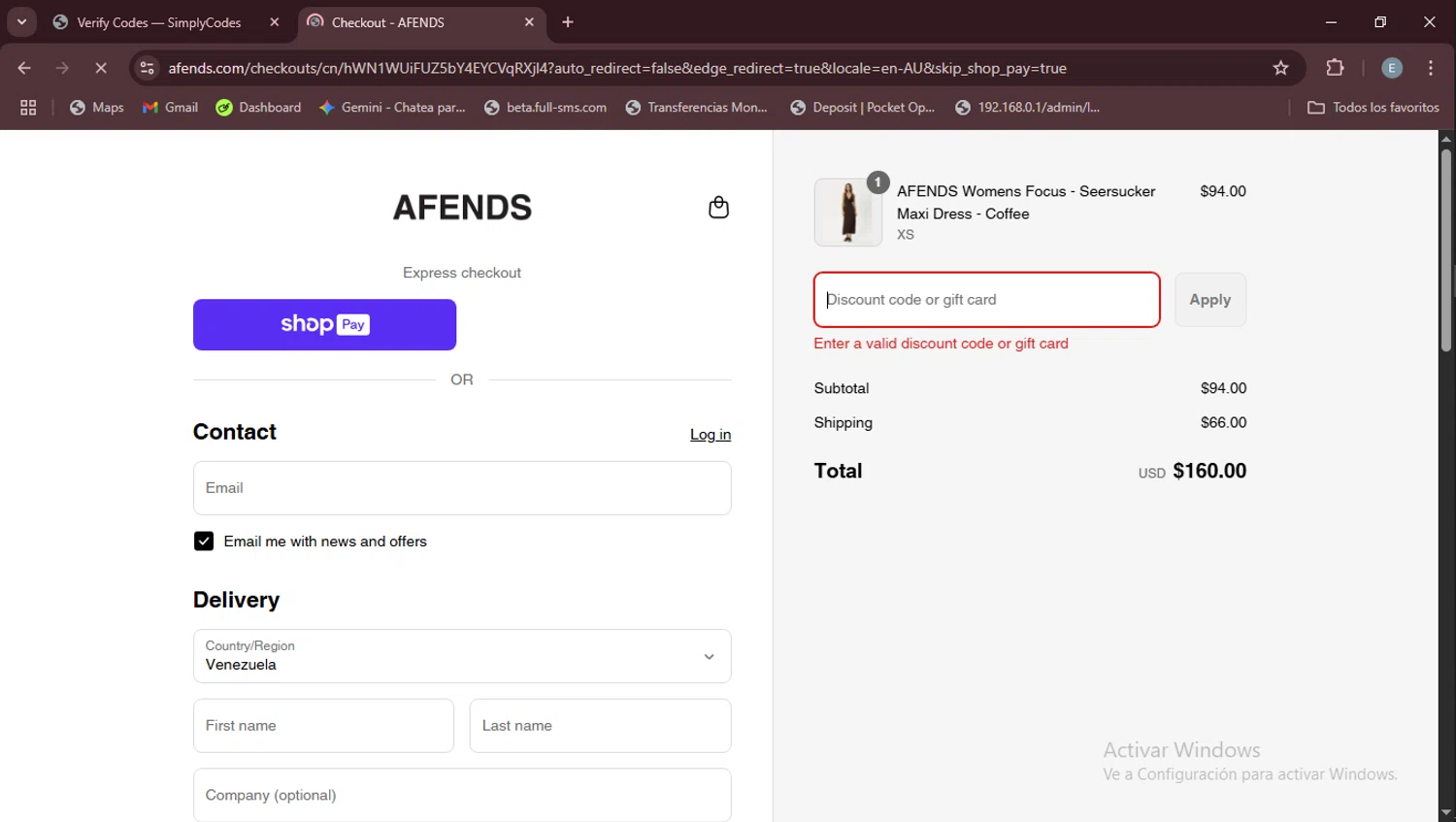Click the $160.00 total amount

pyautogui.click(x=1209, y=471)
